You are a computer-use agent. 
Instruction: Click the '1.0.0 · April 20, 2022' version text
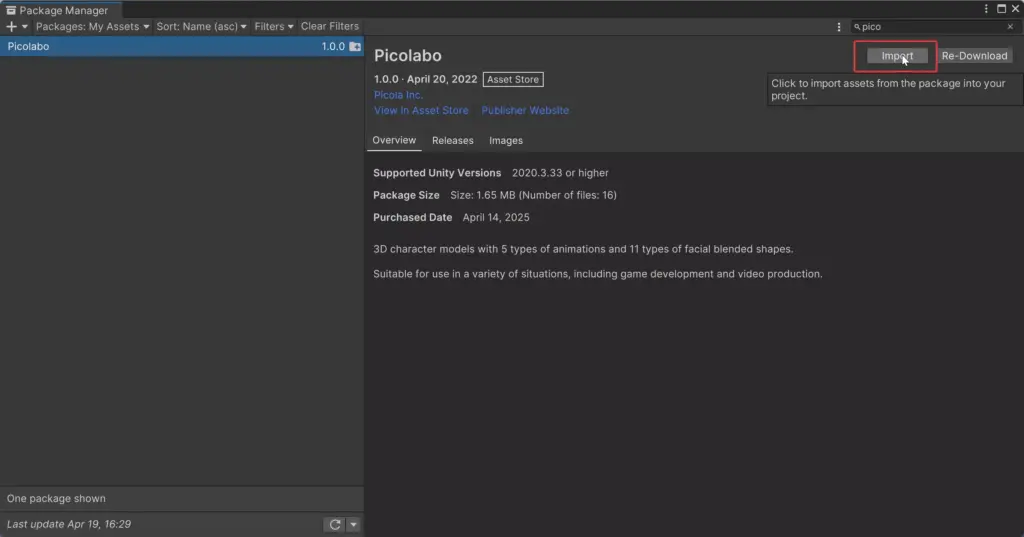(425, 80)
